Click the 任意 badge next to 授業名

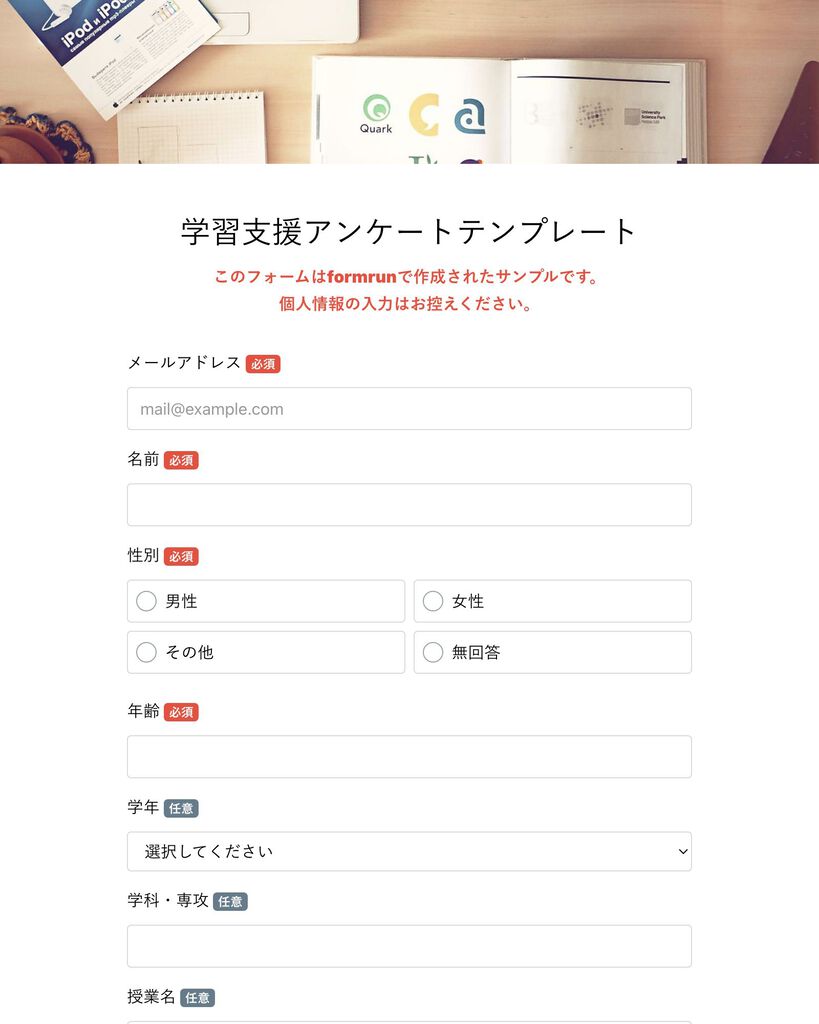tap(197, 997)
